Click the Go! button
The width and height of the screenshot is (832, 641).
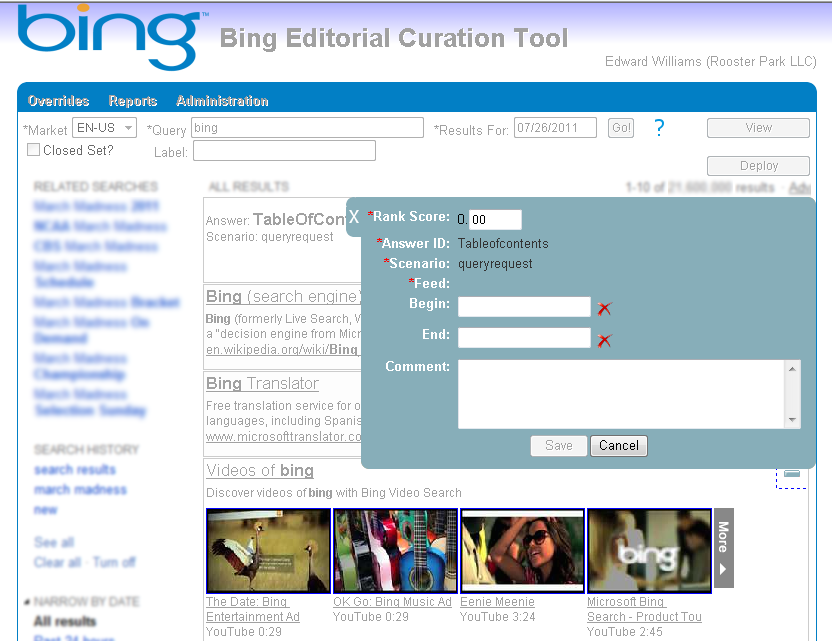(621, 128)
